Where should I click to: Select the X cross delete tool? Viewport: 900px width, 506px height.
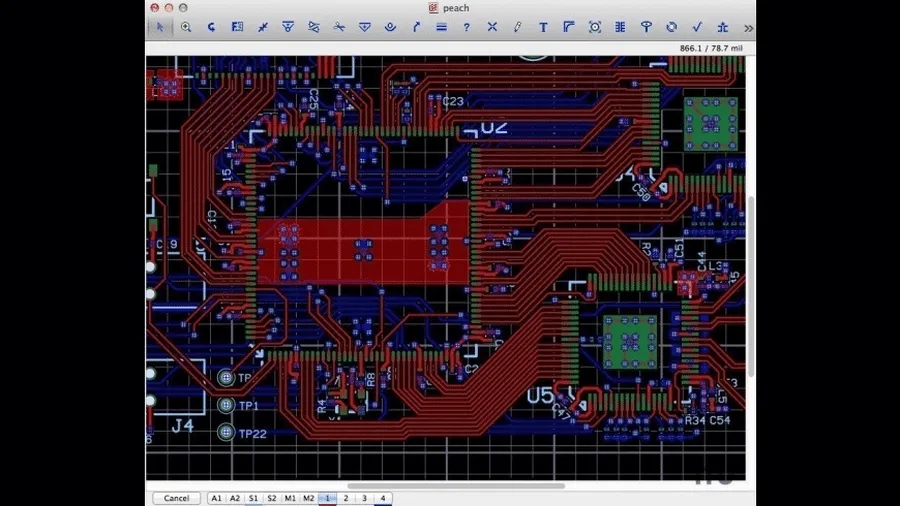(x=492, y=27)
